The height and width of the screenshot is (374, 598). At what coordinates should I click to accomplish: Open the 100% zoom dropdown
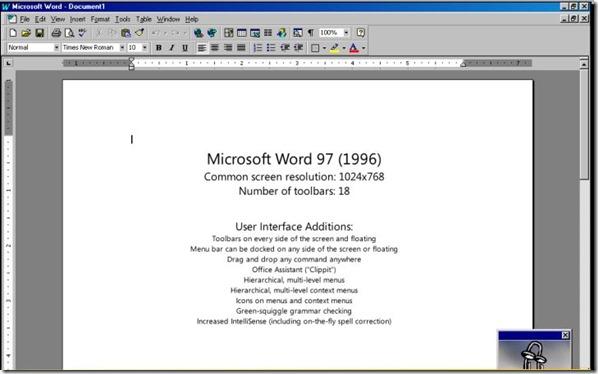coord(346,33)
